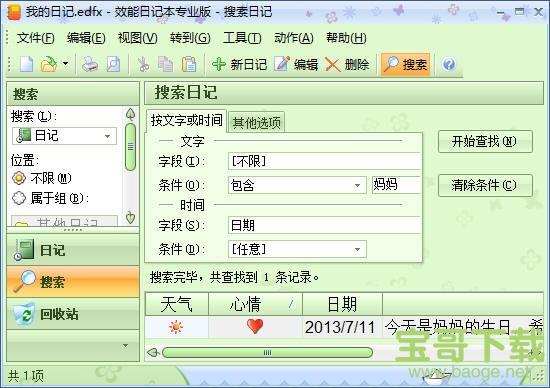Click the paste clipboard icon
This screenshot has height=388, width=550.
click(189, 65)
